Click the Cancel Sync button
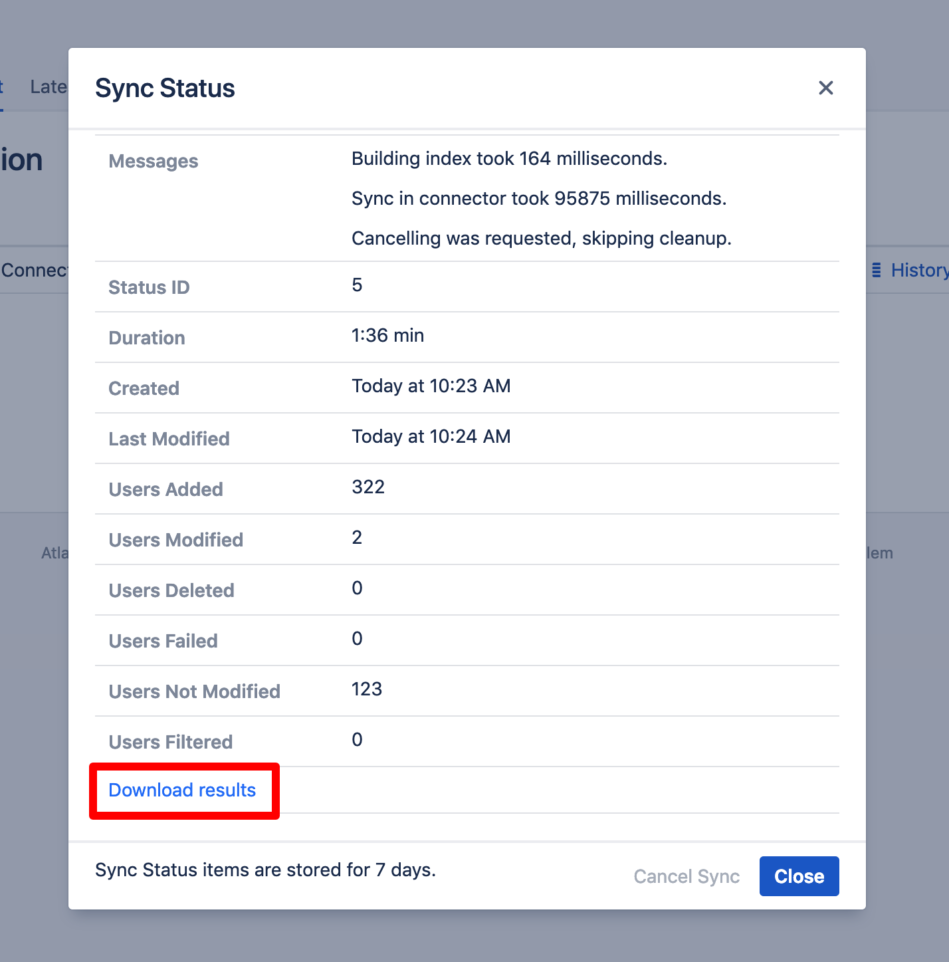Image resolution: width=949 pixels, height=962 pixels. [686, 876]
